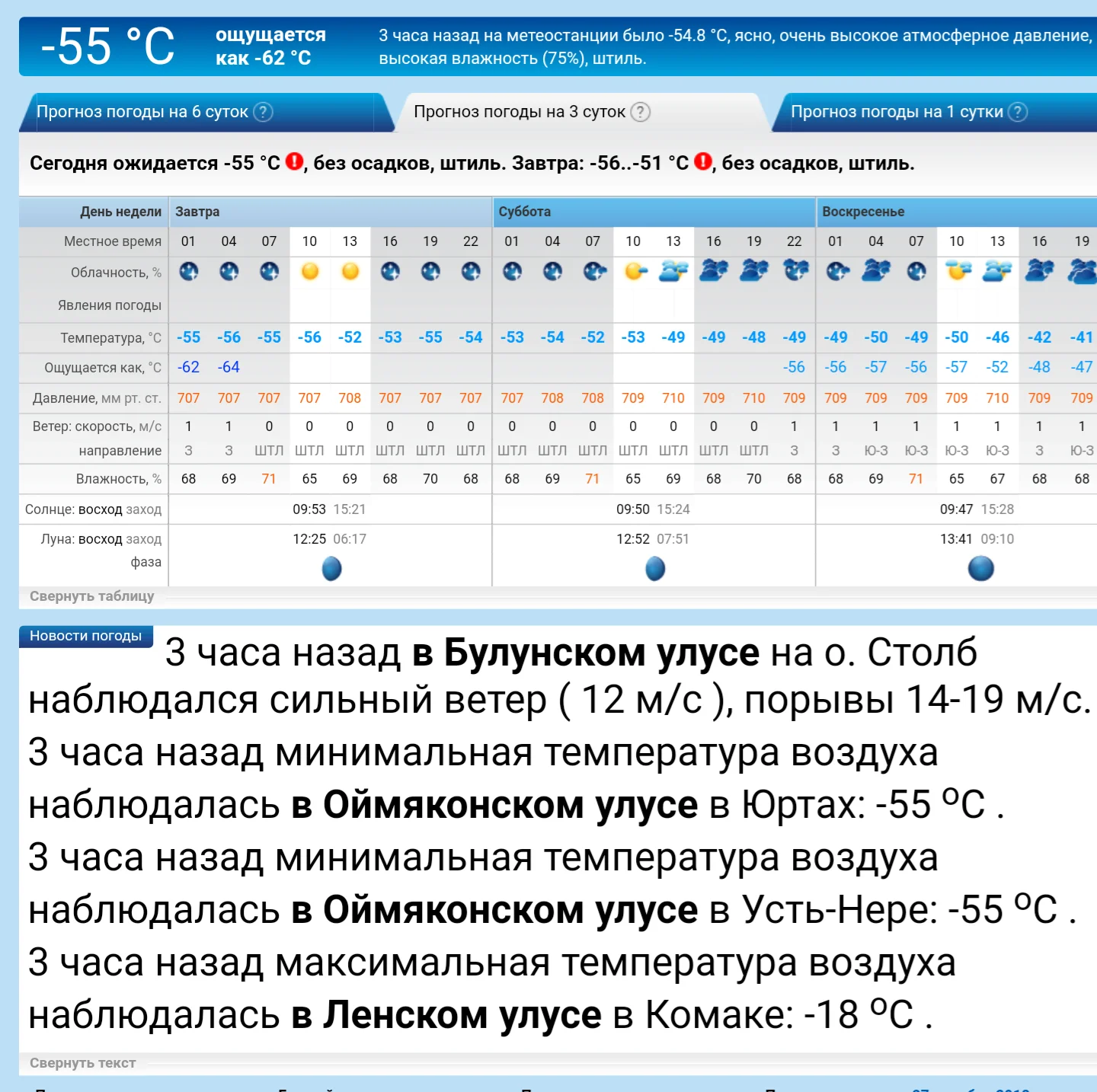The width and height of the screenshot is (1097, 1092).
Task: Click the moon phase icon for Saturday
Action: 654,567
